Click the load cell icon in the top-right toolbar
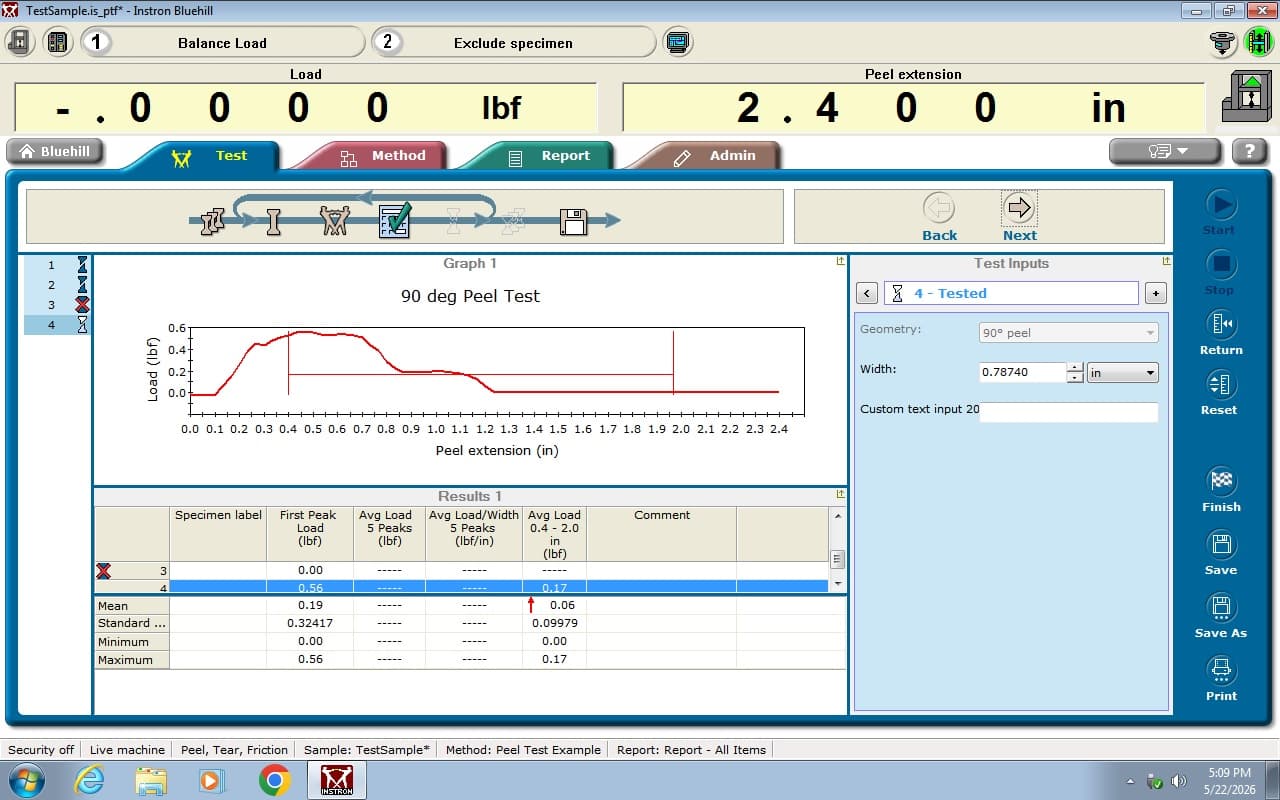 pyautogui.click(x=1222, y=42)
